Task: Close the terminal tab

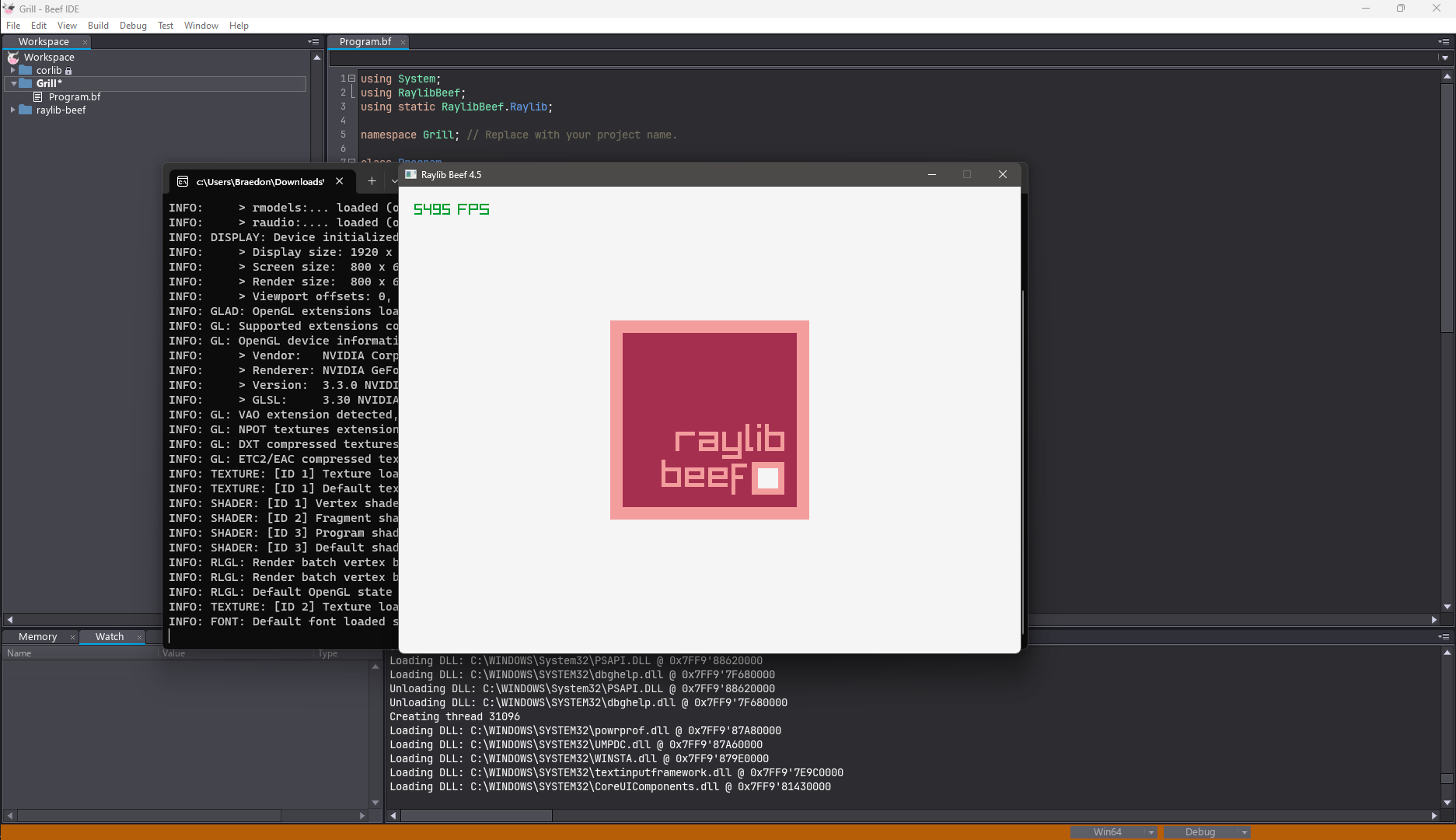Action: [x=340, y=181]
